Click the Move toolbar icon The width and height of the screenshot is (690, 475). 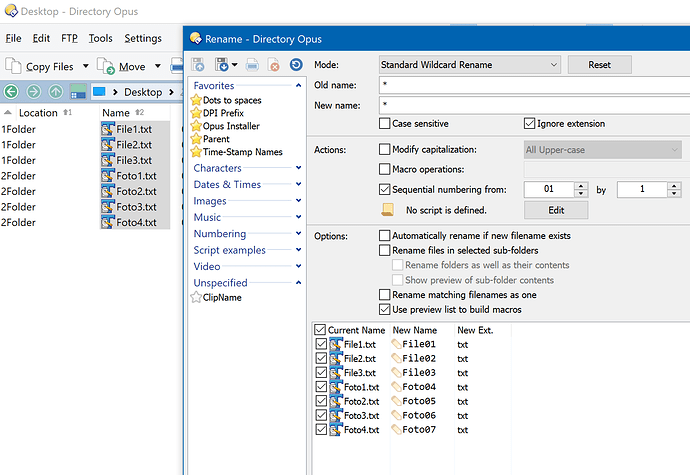point(106,66)
